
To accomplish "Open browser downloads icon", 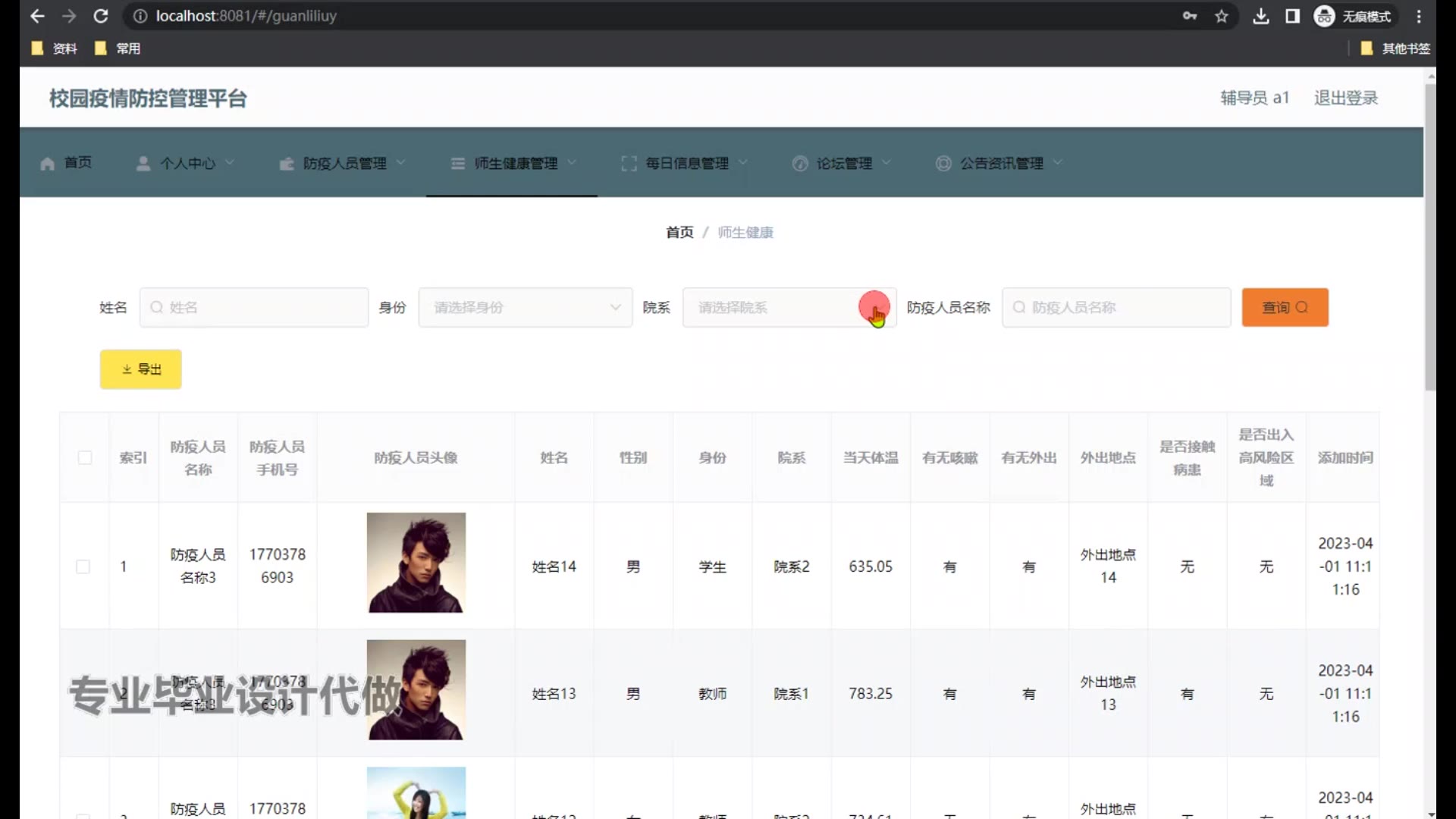I will [x=1260, y=16].
